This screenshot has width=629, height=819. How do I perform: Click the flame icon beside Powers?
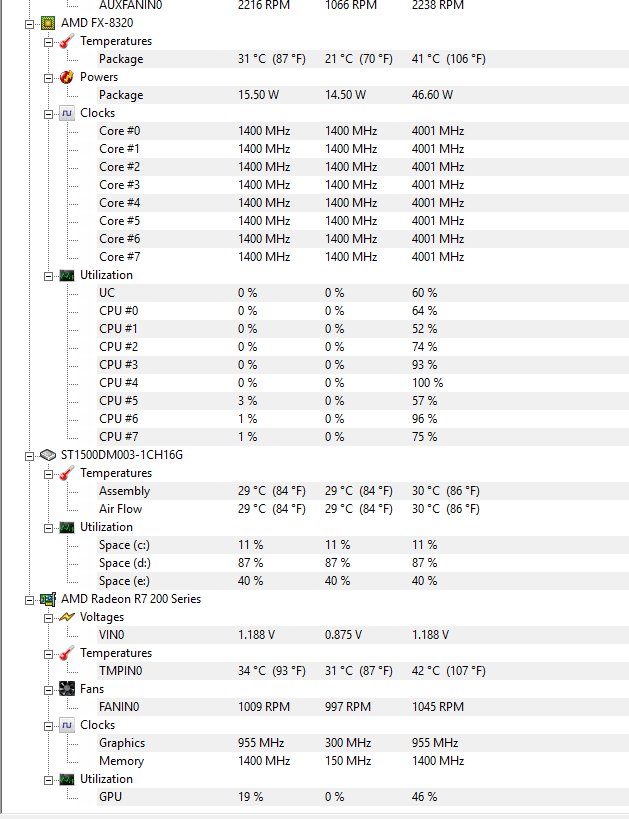(67, 77)
